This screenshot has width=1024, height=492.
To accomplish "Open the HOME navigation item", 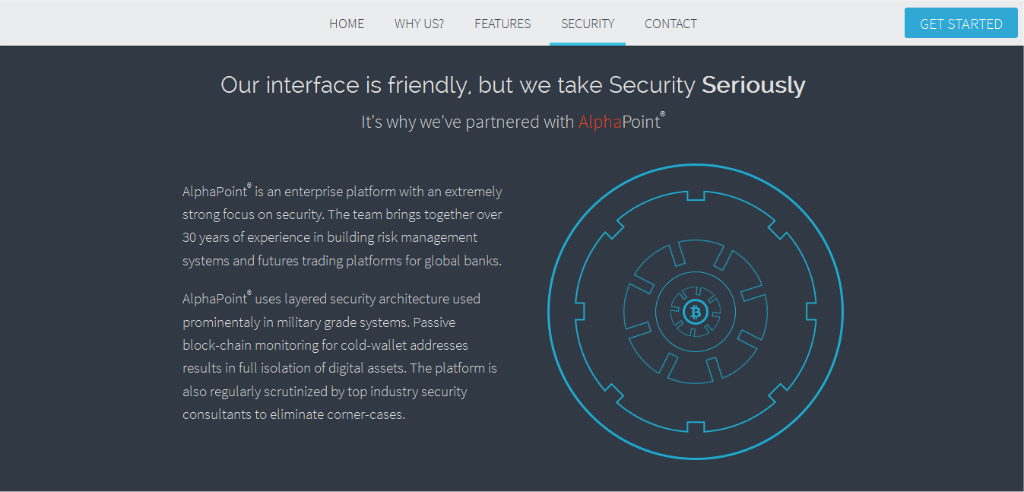I will (347, 24).
